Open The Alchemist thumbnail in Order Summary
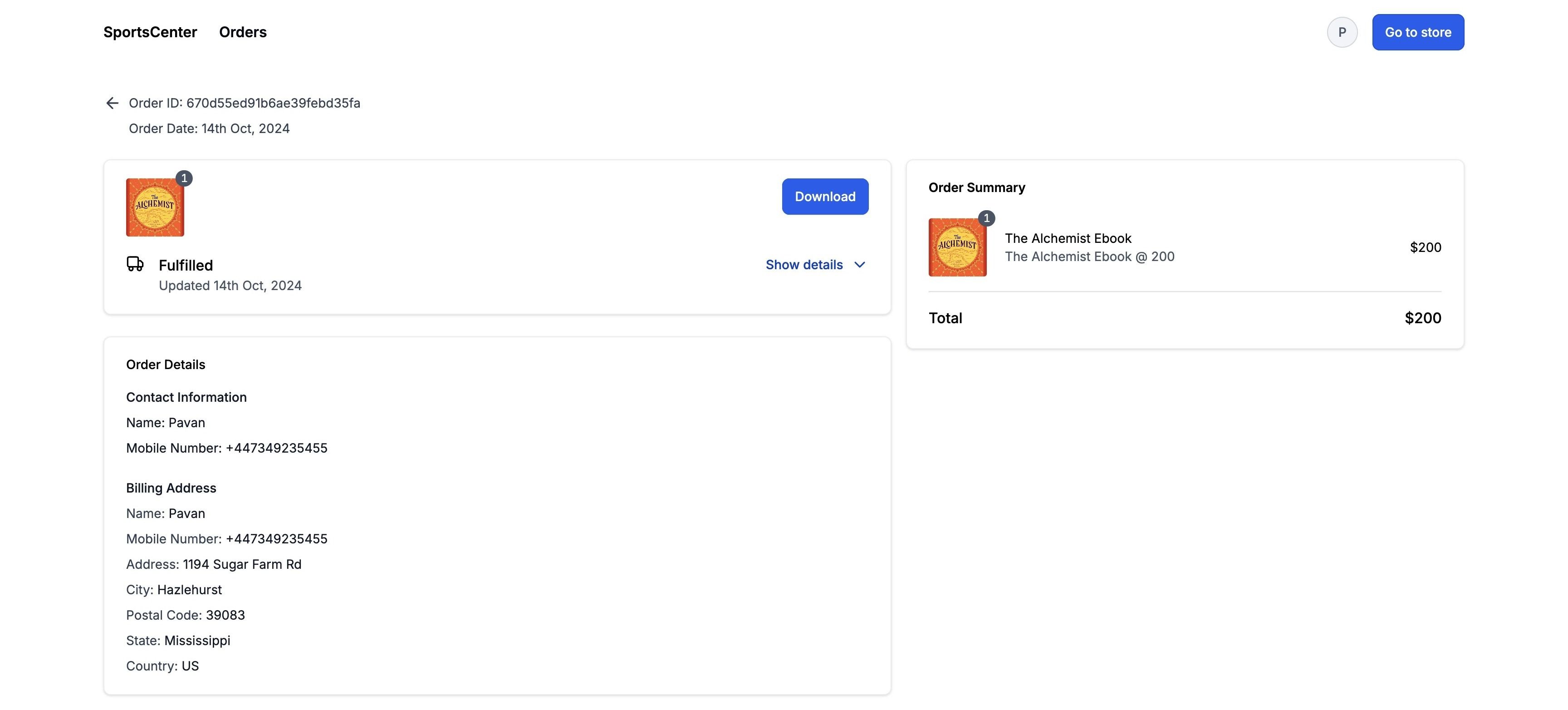The height and width of the screenshot is (710, 1568). coord(957,247)
